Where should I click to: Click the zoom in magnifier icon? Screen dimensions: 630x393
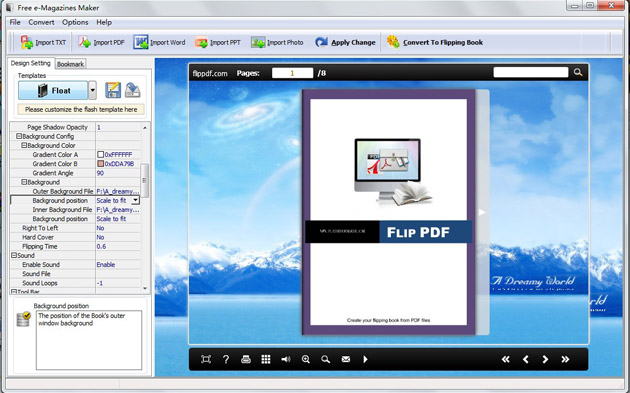pyautogui.click(x=306, y=359)
